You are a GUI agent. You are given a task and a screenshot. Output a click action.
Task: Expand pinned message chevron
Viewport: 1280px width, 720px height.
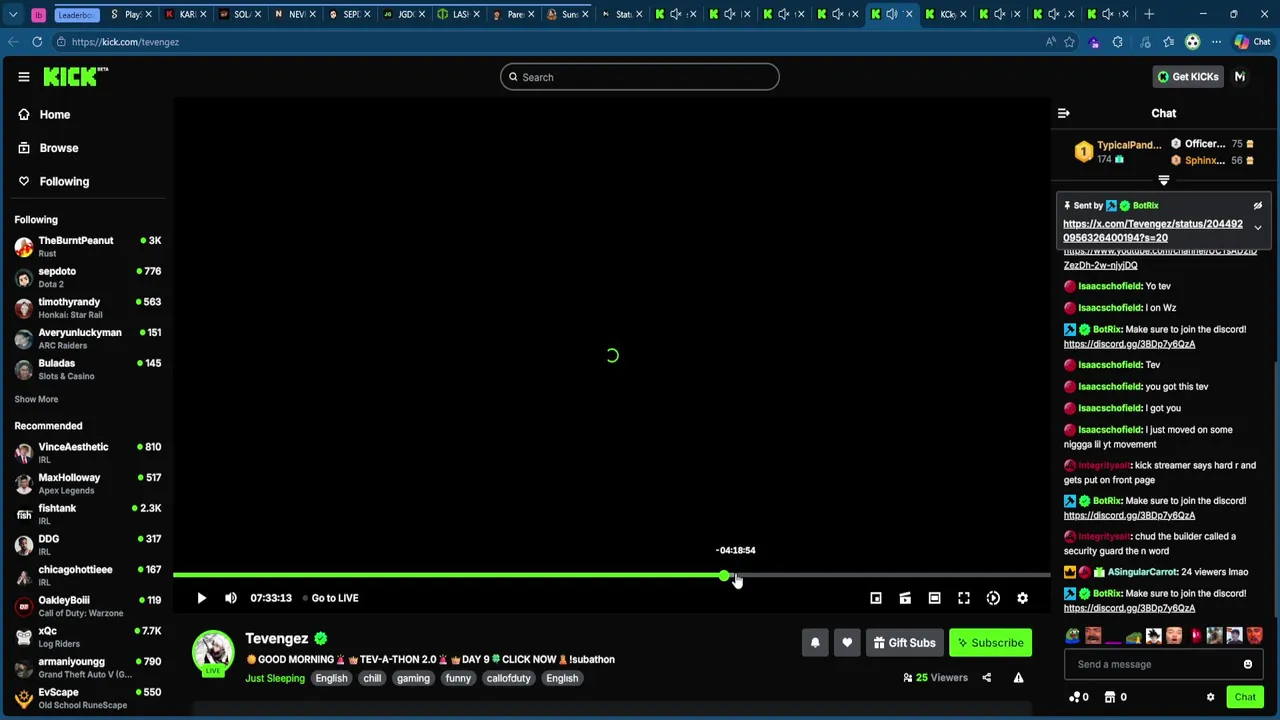(1258, 228)
